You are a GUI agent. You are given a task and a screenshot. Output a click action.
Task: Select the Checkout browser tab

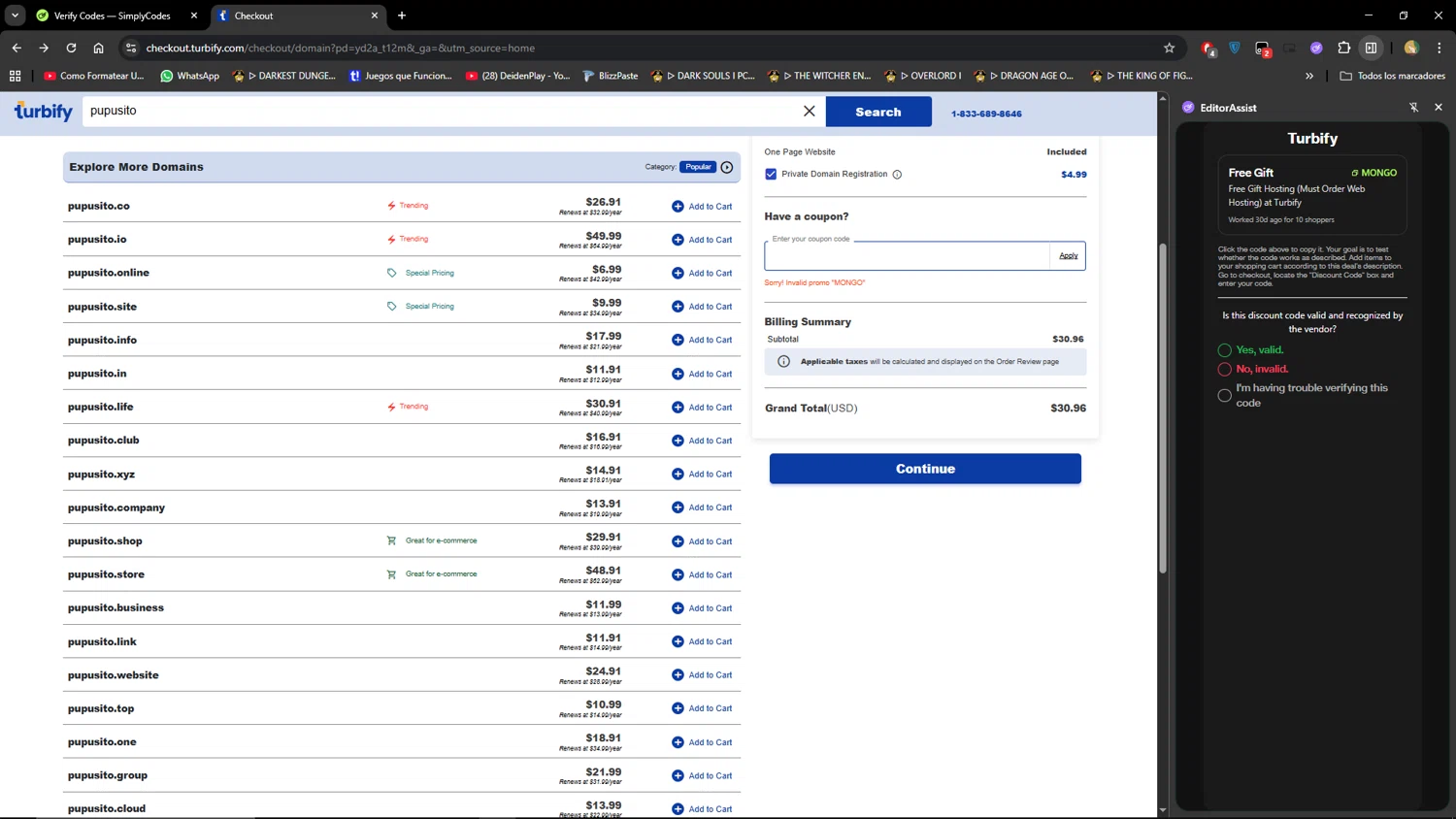coord(298,16)
